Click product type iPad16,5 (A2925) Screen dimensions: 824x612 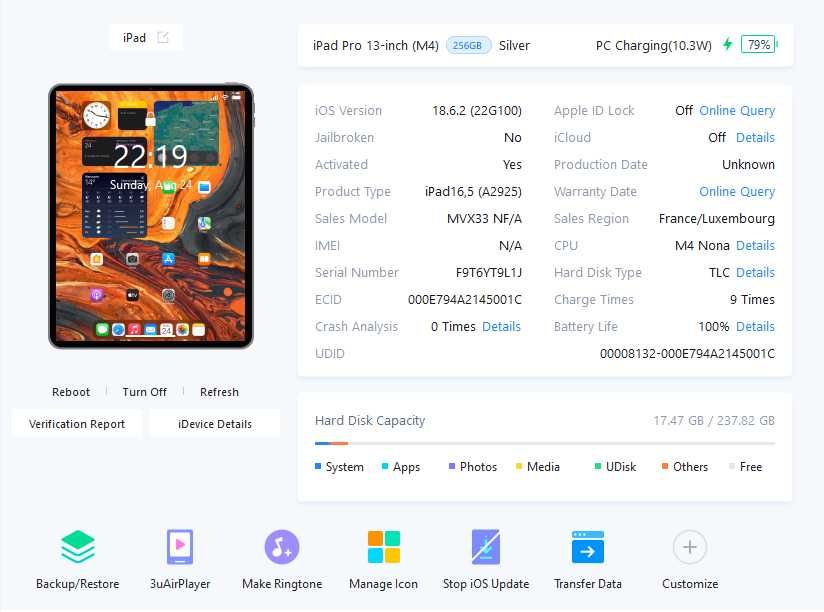[473, 192]
